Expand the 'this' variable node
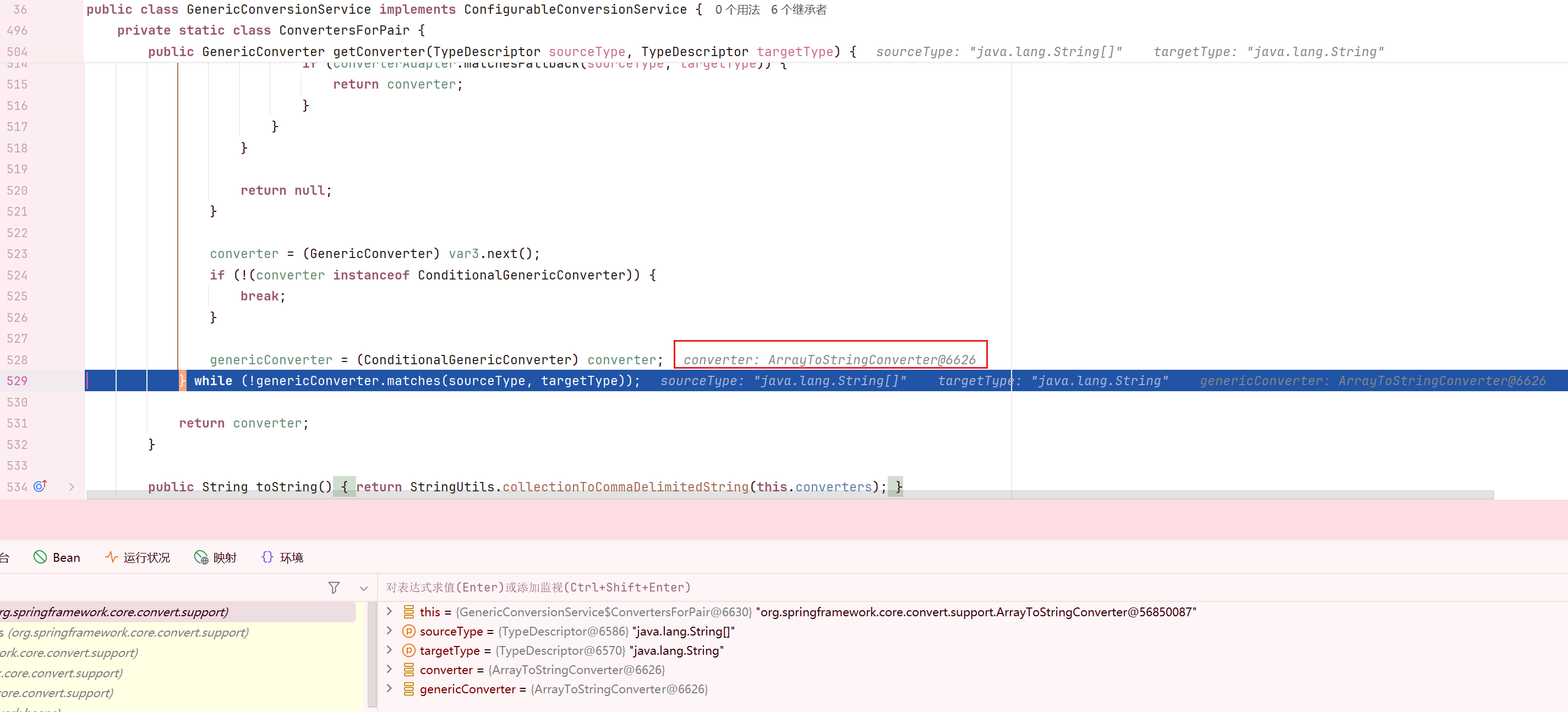The image size is (1568, 712). coord(390,612)
